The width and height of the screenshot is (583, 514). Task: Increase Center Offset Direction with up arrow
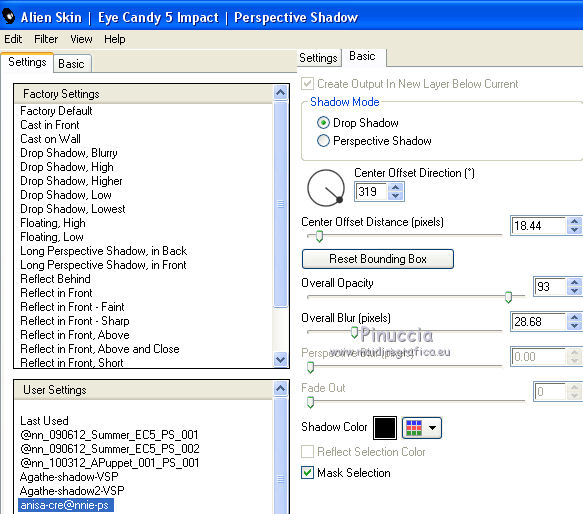[396, 187]
